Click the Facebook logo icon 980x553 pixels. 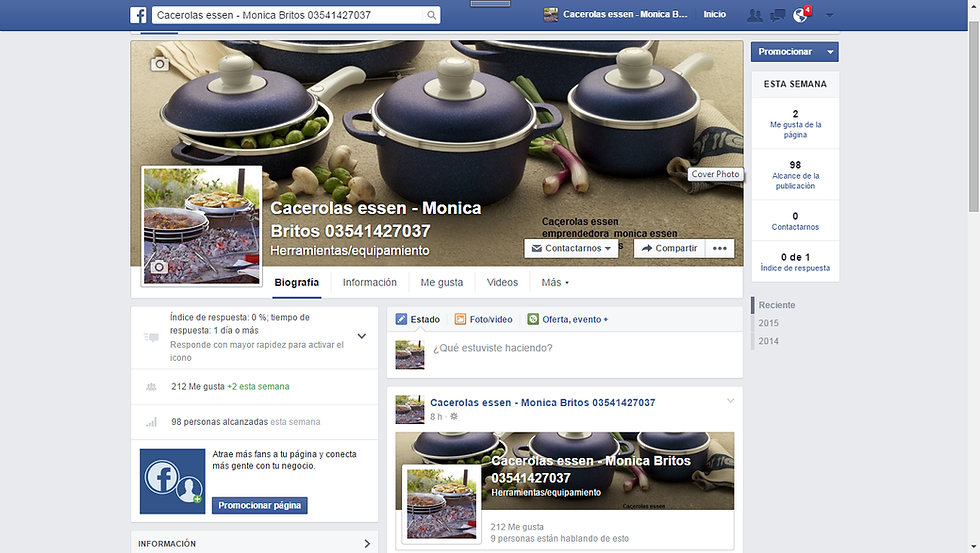pyautogui.click(x=138, y=15)
